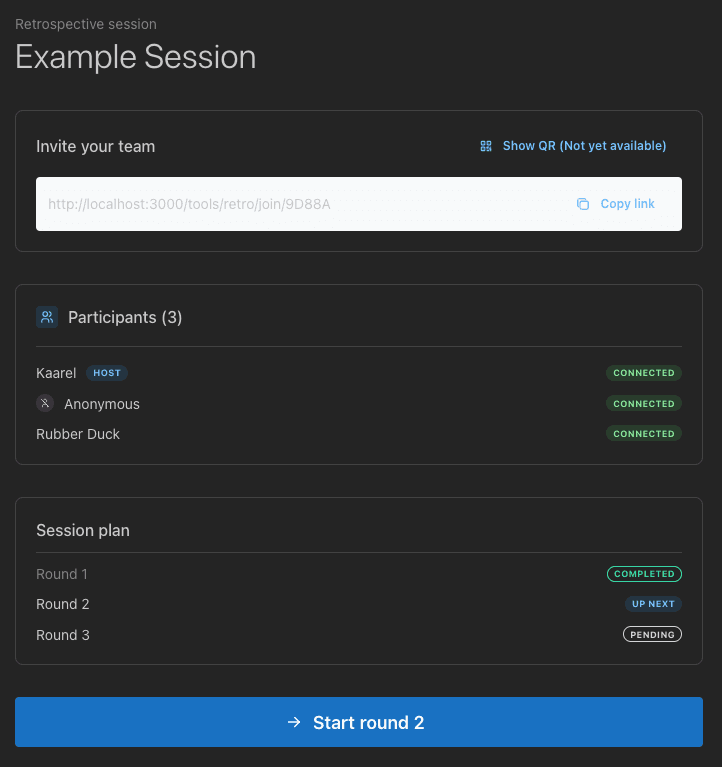722x767 pixels.
Task: Click the QR code icon
Action: [486, 146]
